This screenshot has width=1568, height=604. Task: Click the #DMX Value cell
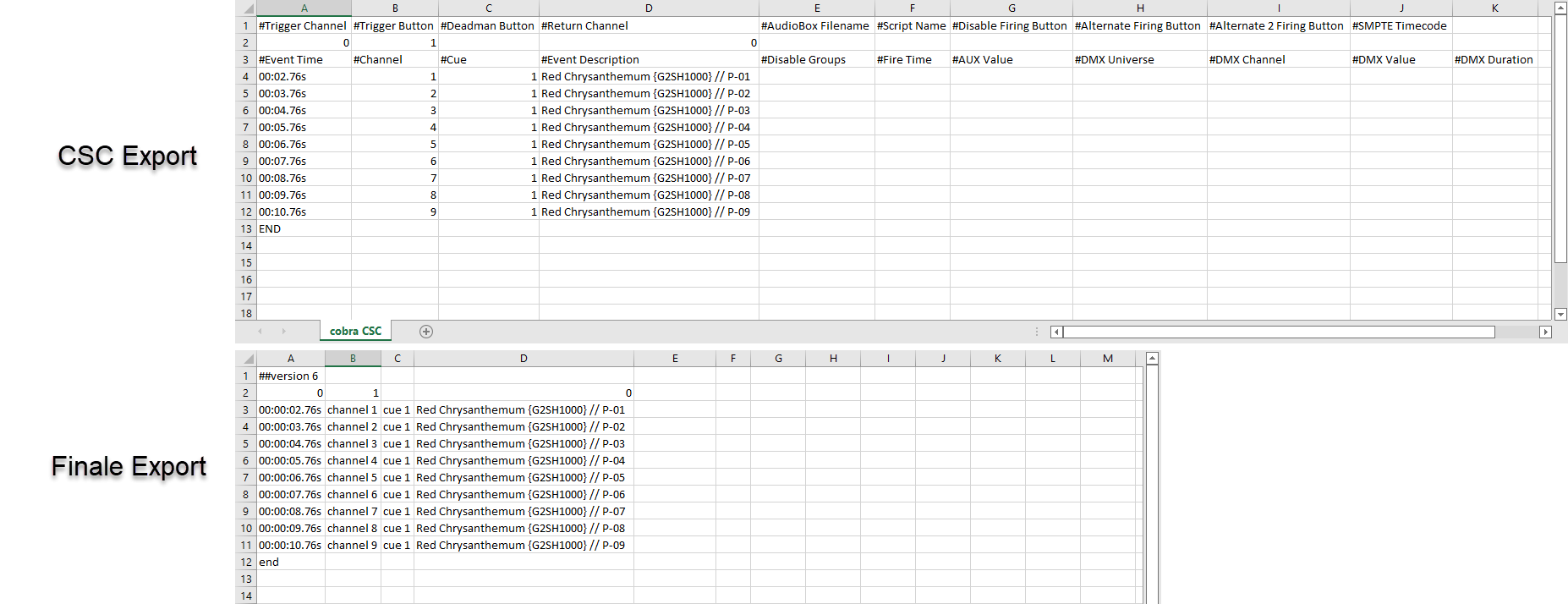(x=1401, y=60)
